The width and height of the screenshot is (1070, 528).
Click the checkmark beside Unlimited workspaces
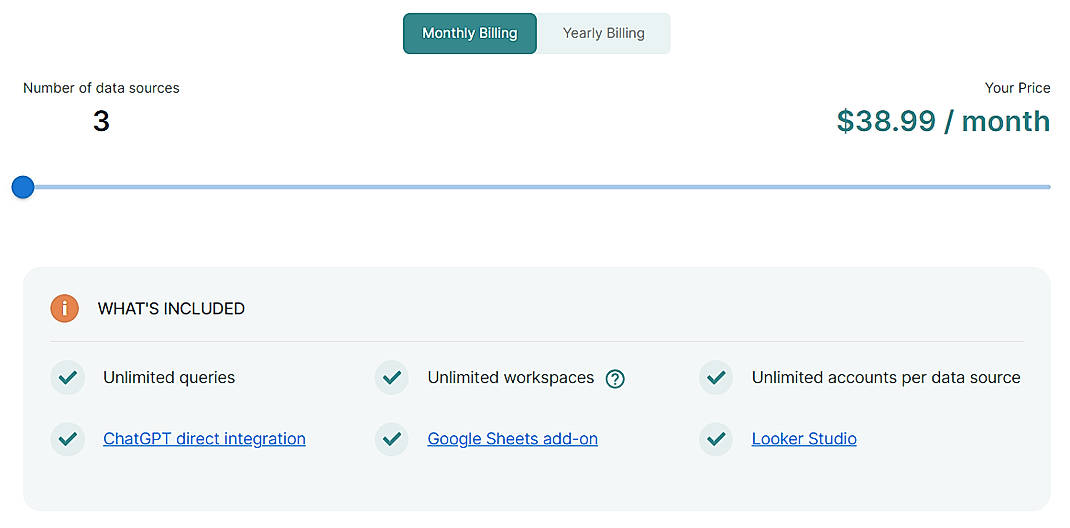392,377
